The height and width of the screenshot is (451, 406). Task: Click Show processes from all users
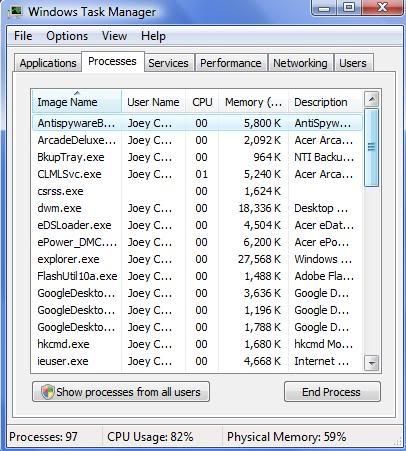coord(121,392)
